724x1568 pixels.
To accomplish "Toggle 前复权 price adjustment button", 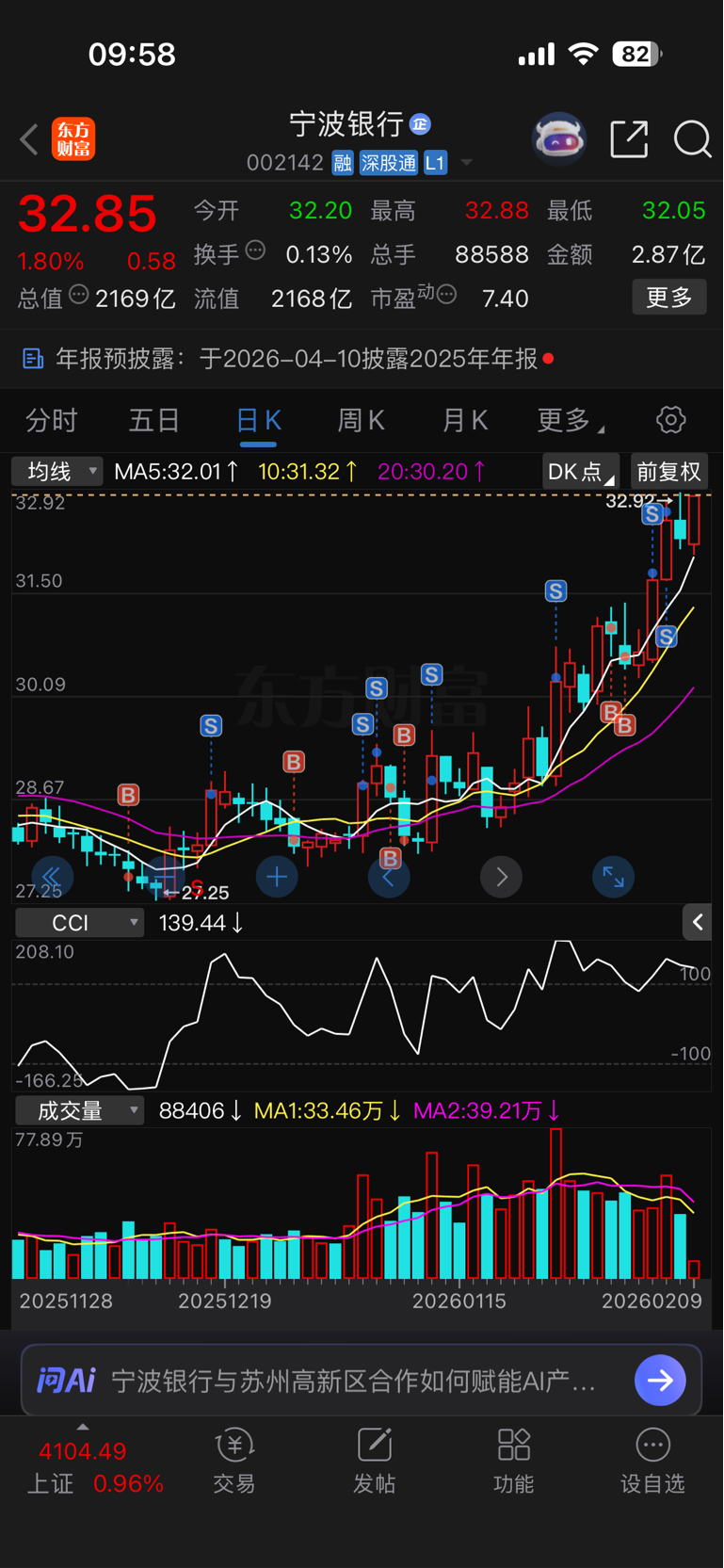I will (668, 471).
